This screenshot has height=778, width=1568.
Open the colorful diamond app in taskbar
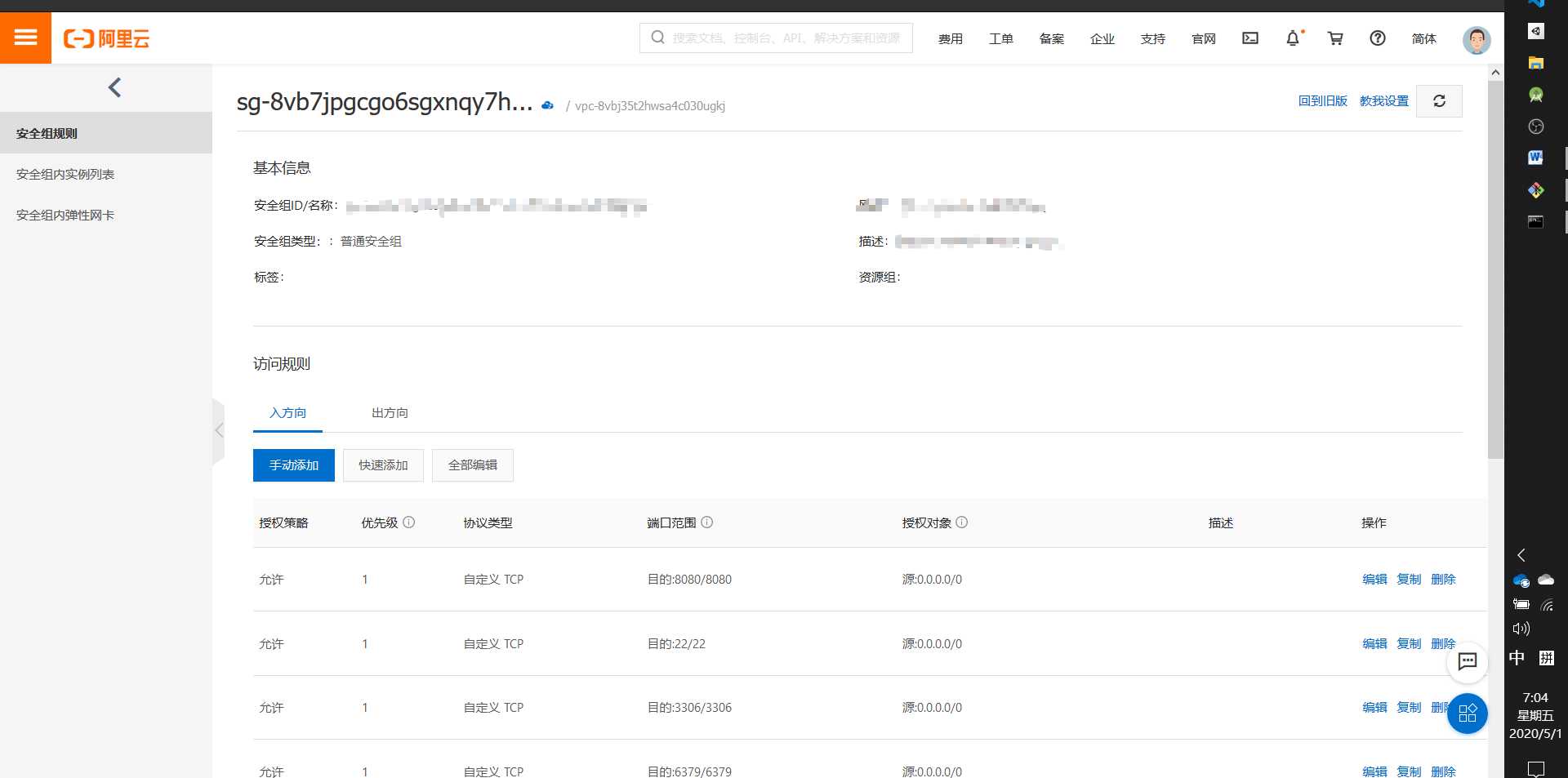[x=1536, y=189]
